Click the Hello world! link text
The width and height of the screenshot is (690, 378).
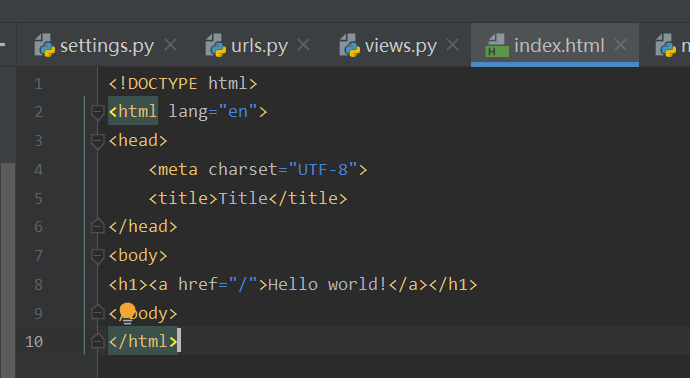327,284
